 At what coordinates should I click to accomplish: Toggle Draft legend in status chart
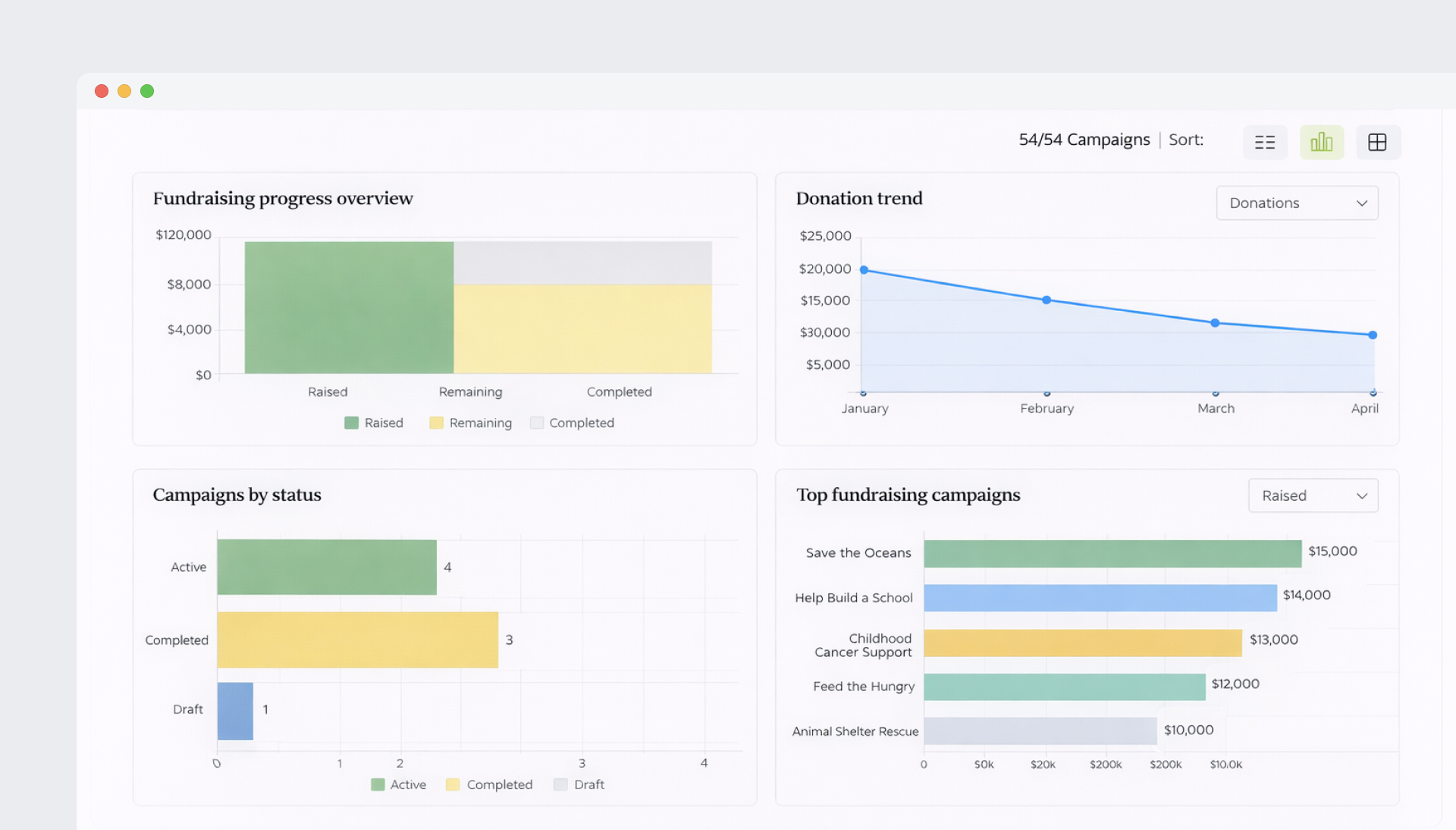coord(579,784)
